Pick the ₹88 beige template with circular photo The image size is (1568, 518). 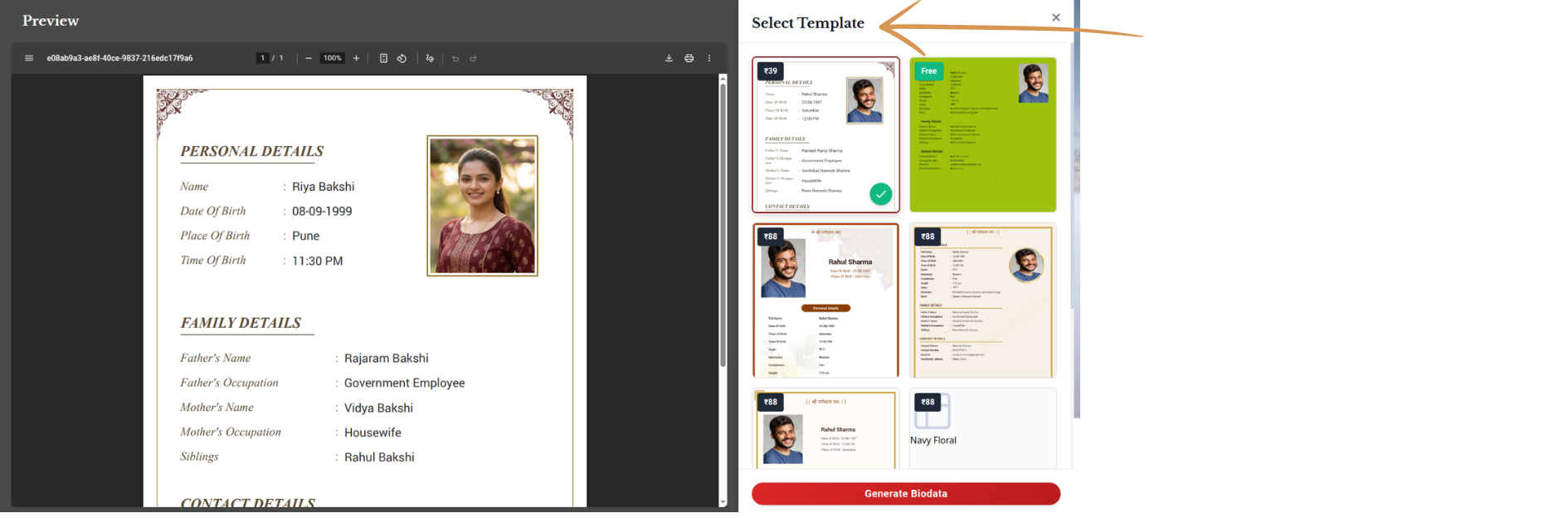click(982, 301)
